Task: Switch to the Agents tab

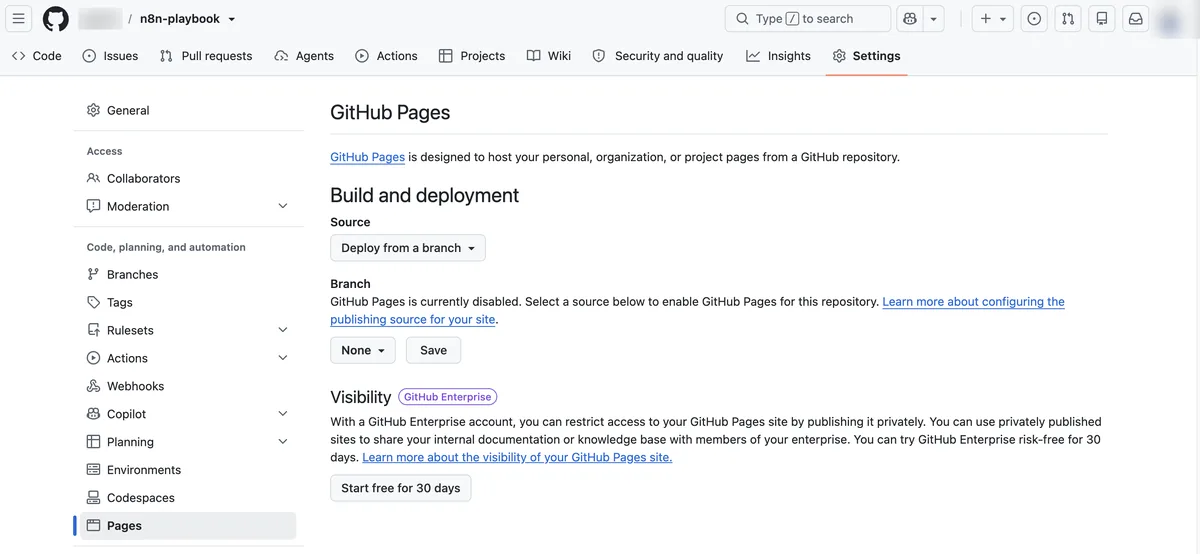Action: [304, 56]
